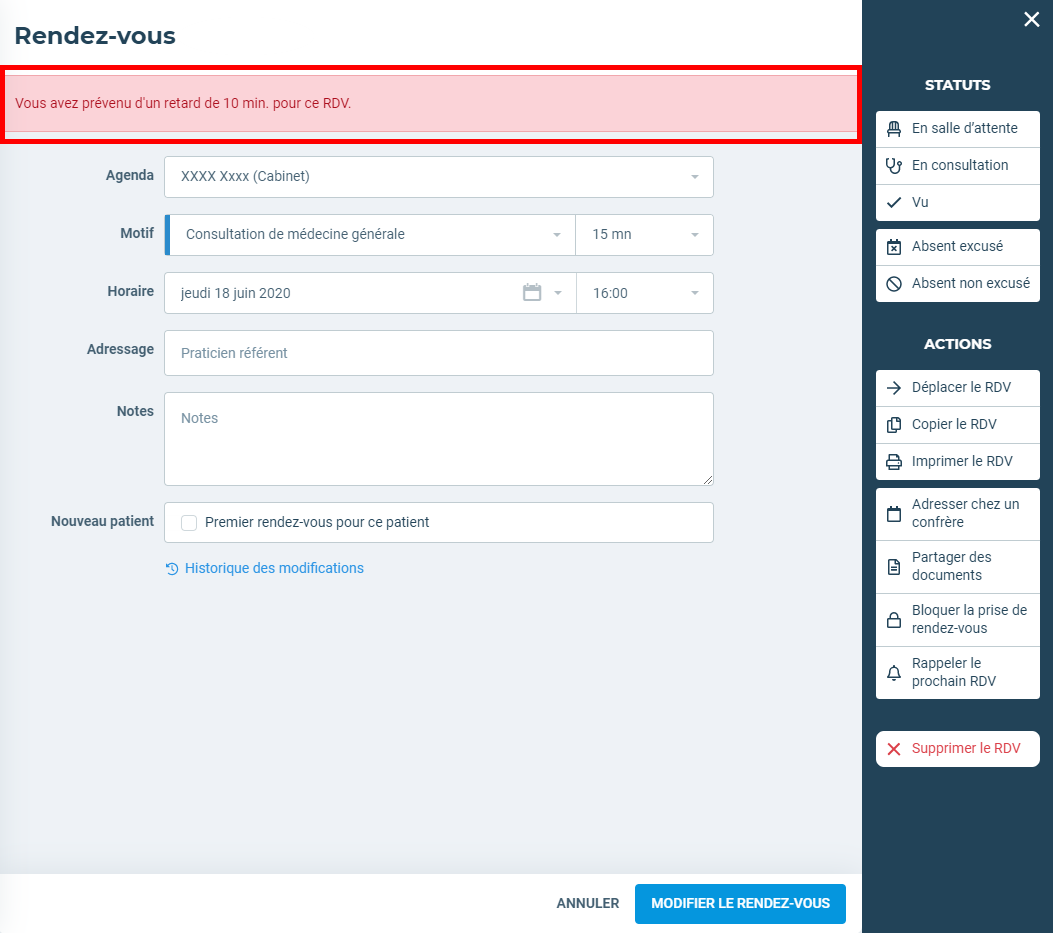Open Historique des modifications link
The width and height of the screenshot is (1053, 933).
(273, 568)
